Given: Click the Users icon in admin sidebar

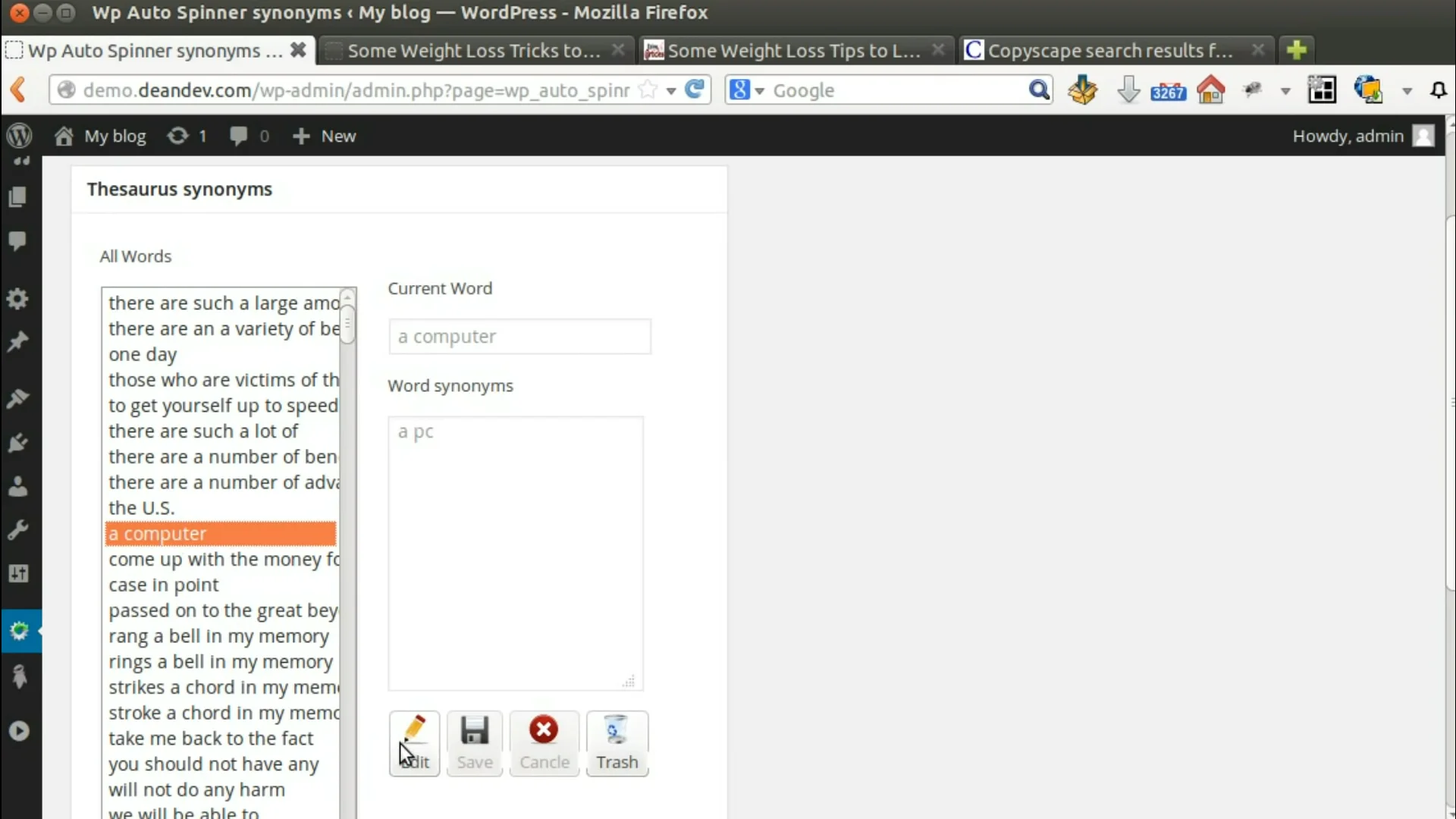Looking at the screenshot, I should click(x=17, y=486).
